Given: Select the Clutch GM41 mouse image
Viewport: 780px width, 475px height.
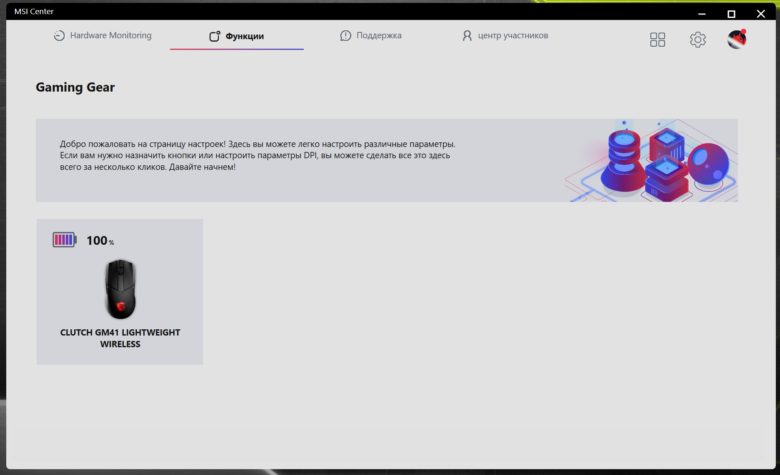Looking at the screenshot, I should click(x=120, y=289).
